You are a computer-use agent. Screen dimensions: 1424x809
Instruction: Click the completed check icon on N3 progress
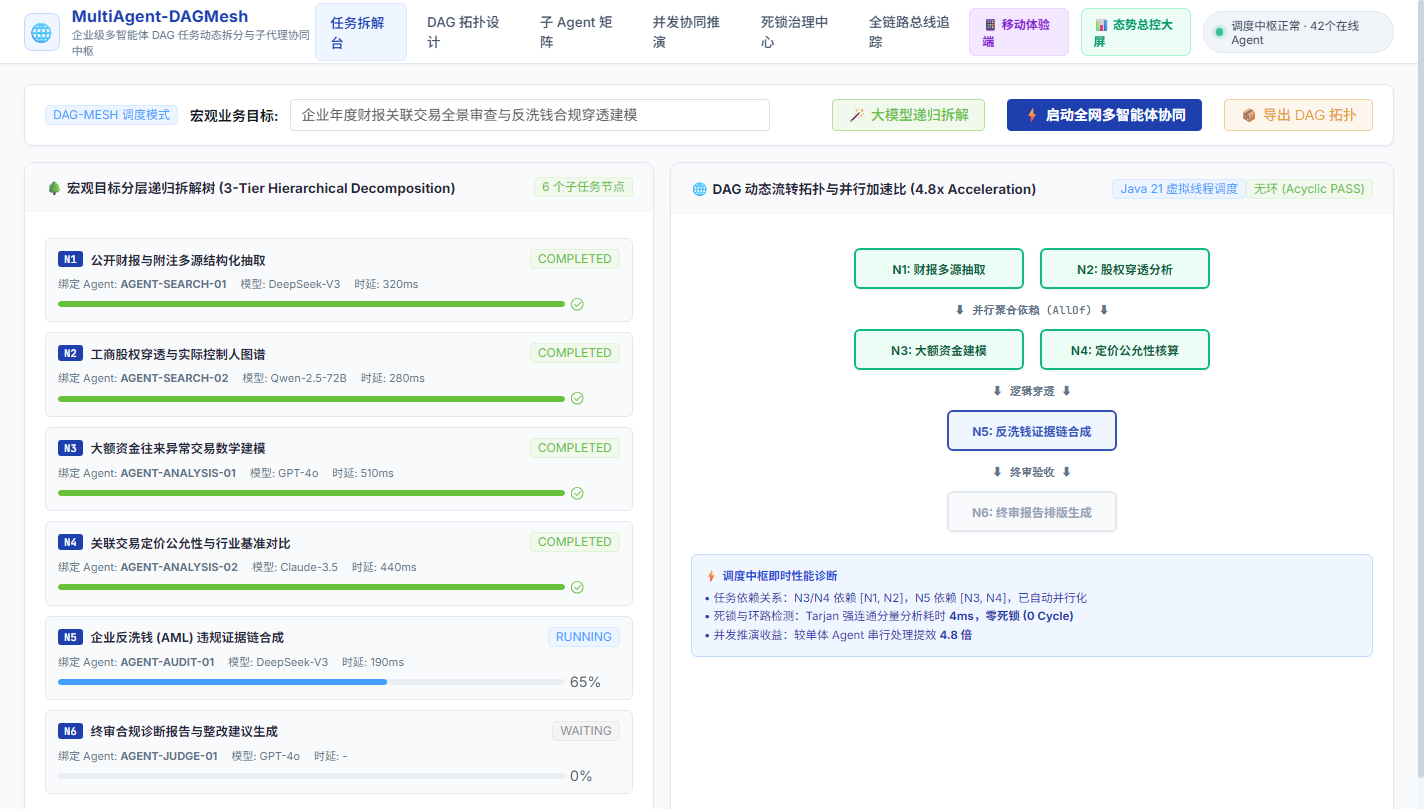[577, 493]
